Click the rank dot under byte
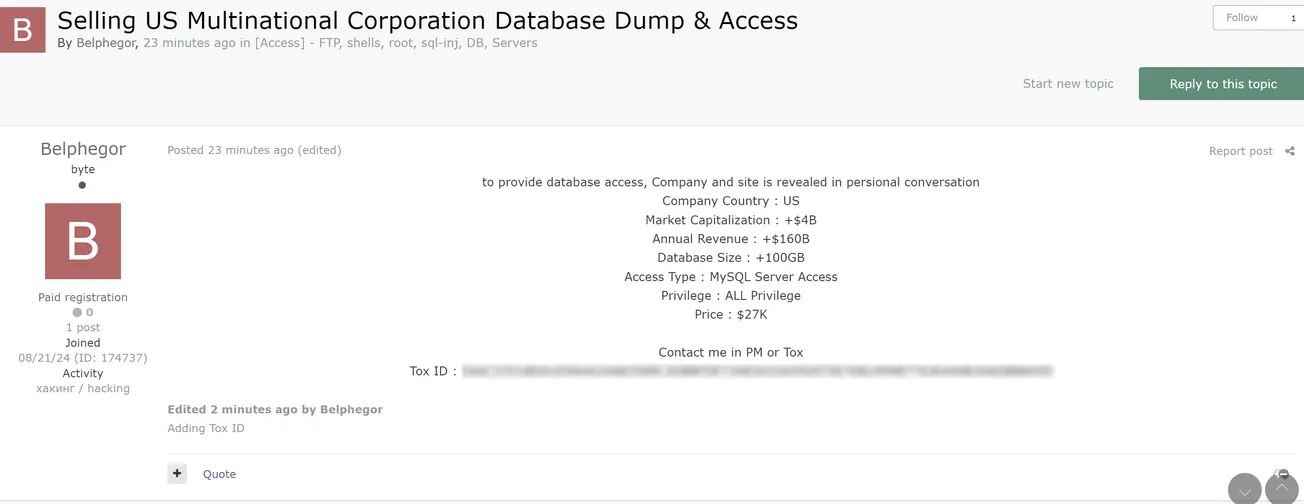Image resolution: width=1304 pixels, height=504 pixels. tap(82, 185)
